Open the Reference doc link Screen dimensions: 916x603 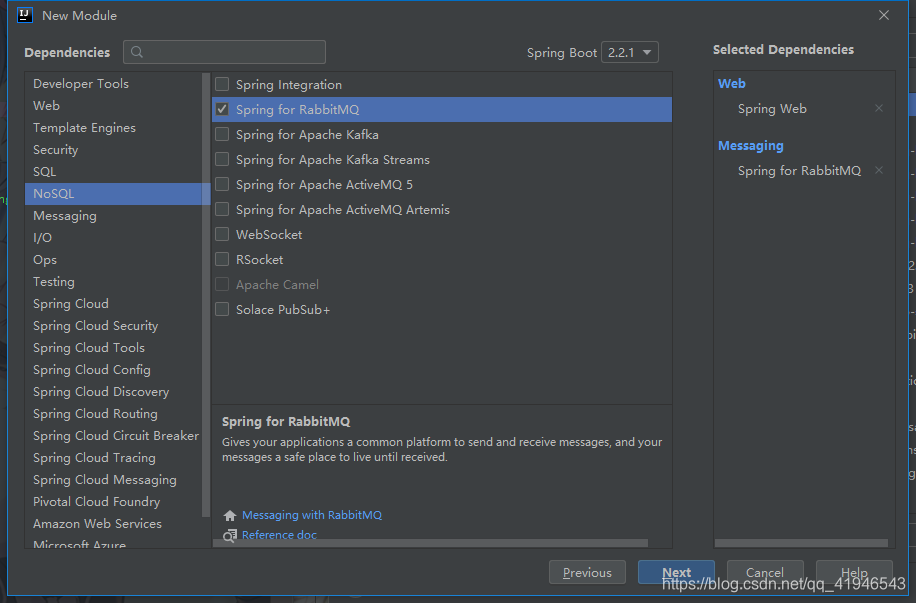(279, 535)
